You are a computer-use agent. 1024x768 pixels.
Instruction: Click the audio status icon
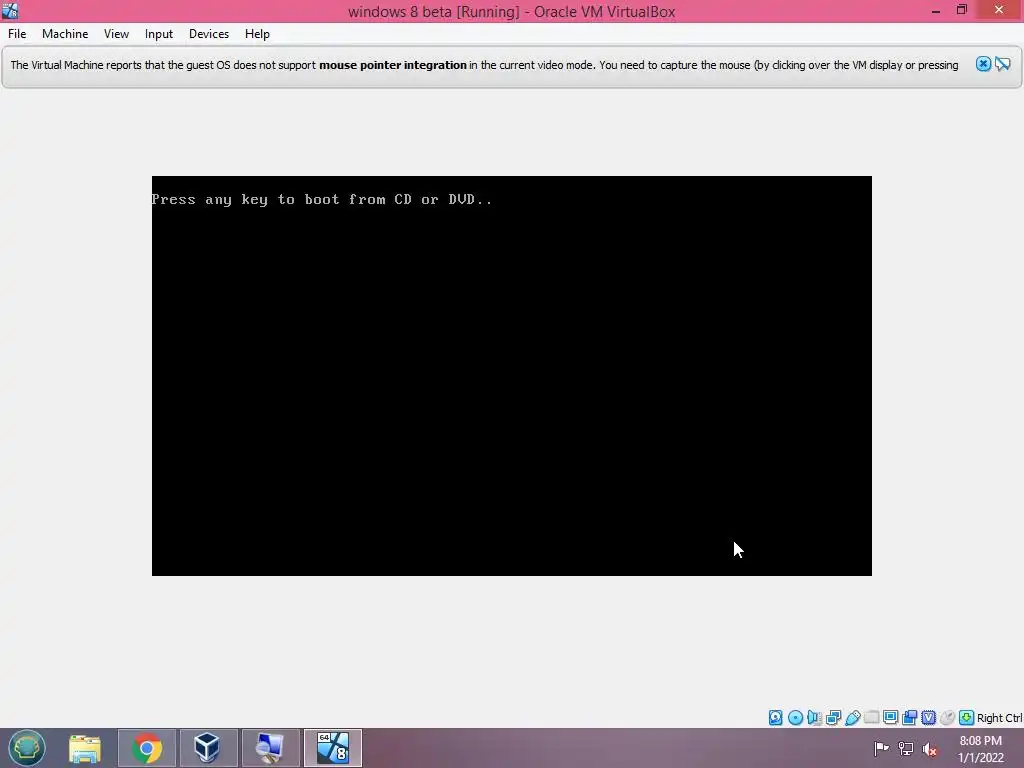(x=814, y=718)
